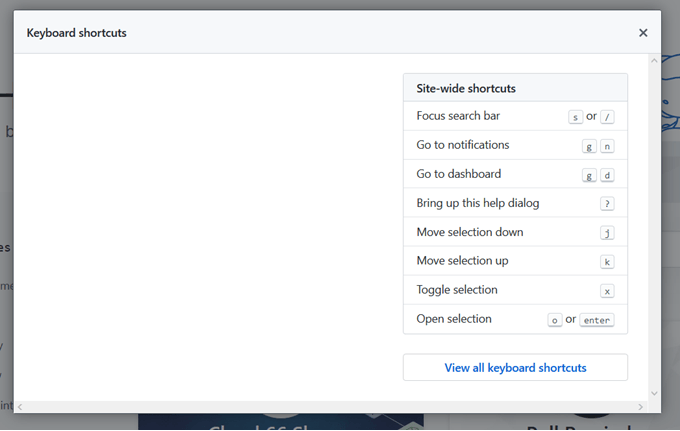Click the Site-wide shortcuts header
The height and width of the screenshot is (431, 680).
[x=466, y=88]
